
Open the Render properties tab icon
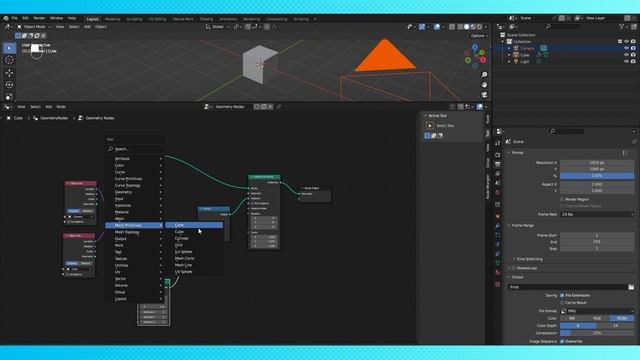point(498,155)
